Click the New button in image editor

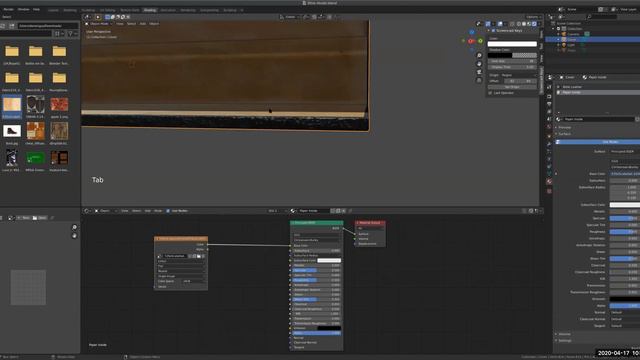click(23, 218)
